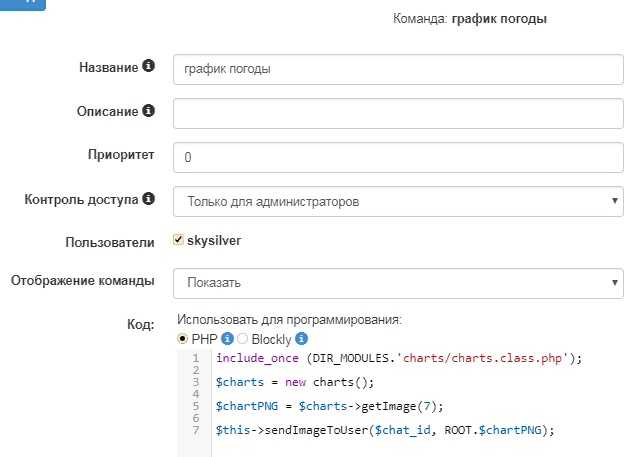Click the skysilver user label
Viewport: 635px width, 457px height.
(214, 240)
